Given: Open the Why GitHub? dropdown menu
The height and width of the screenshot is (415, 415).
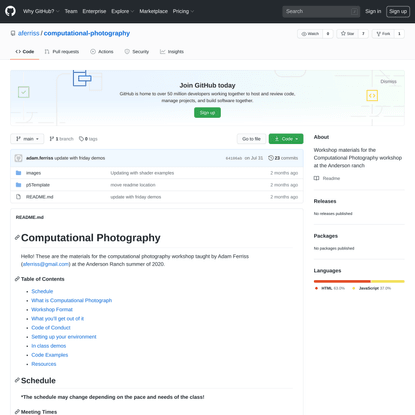Looking at the screenshot, I should (41, 11).
